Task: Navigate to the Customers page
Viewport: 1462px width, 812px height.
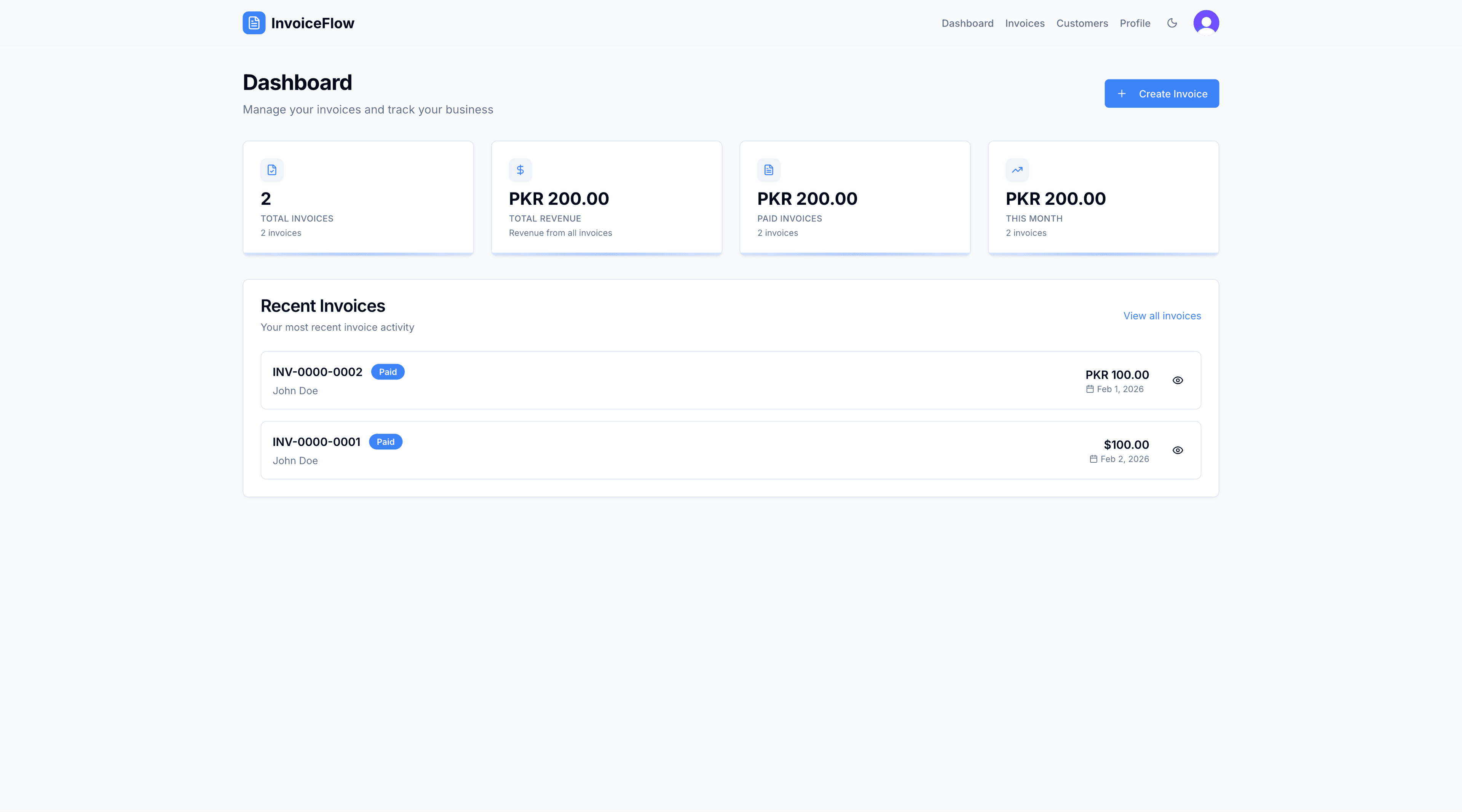Action: pyautogui.click(x=1082, y=23)
